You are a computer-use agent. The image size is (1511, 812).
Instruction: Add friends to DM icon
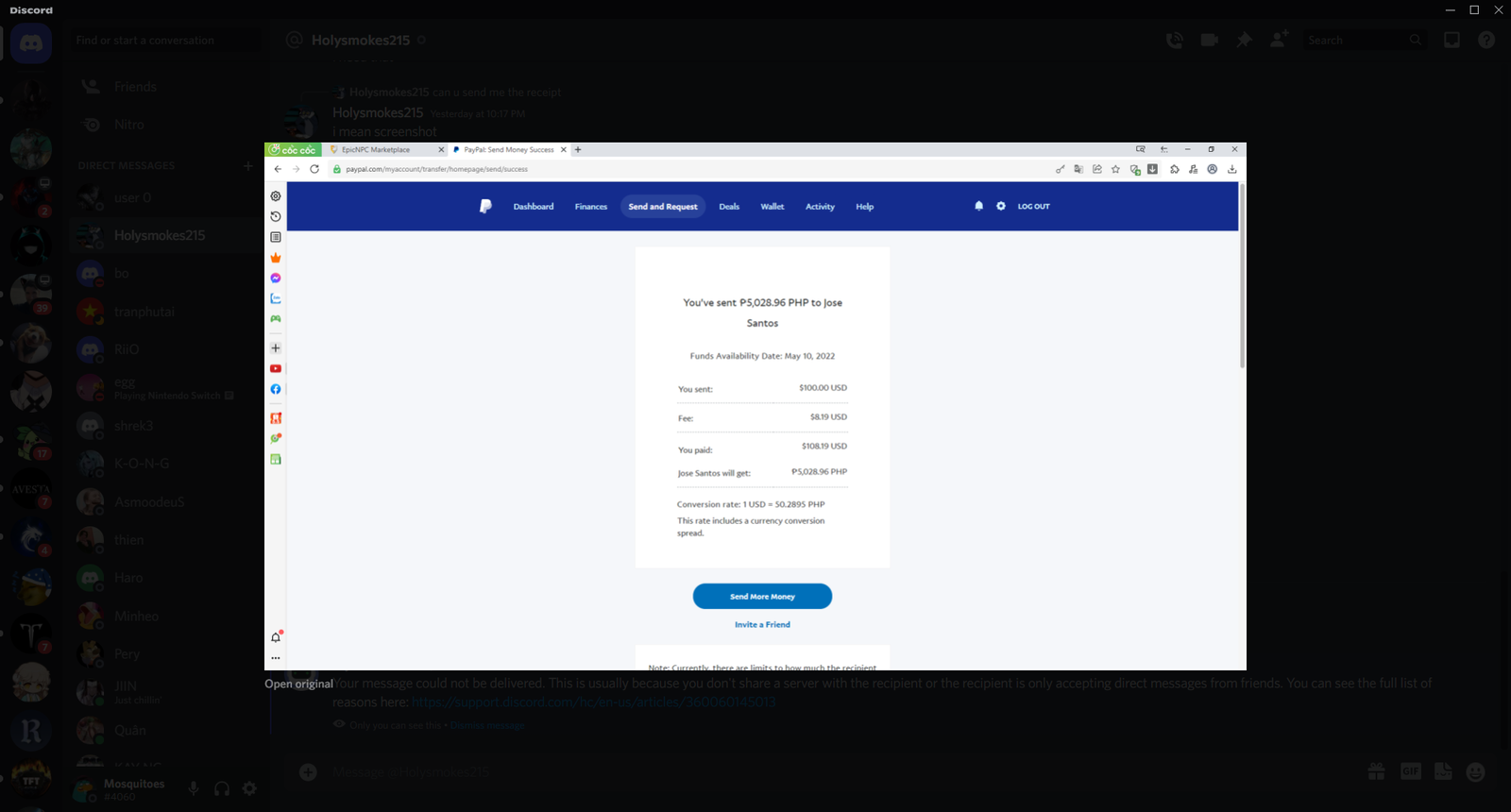[x=1279, y=40]
